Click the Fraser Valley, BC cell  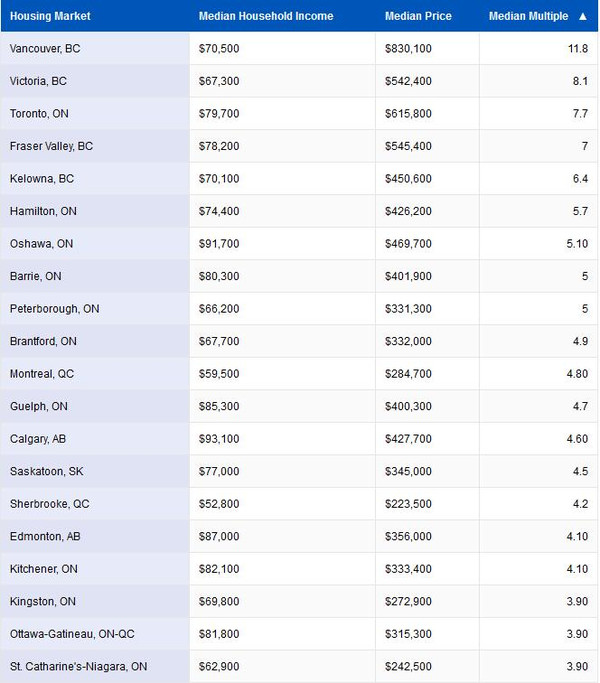click(x=51, y=146)
